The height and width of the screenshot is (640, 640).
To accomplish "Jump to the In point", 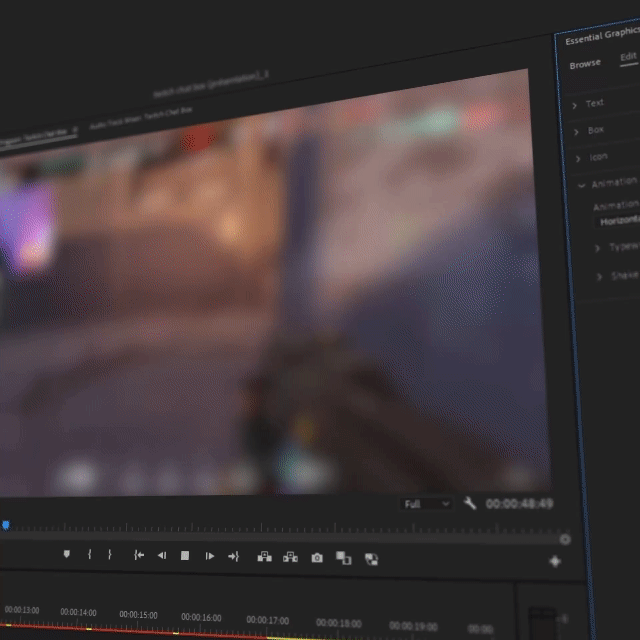I will pyautogui.click(x=139, y=555).
